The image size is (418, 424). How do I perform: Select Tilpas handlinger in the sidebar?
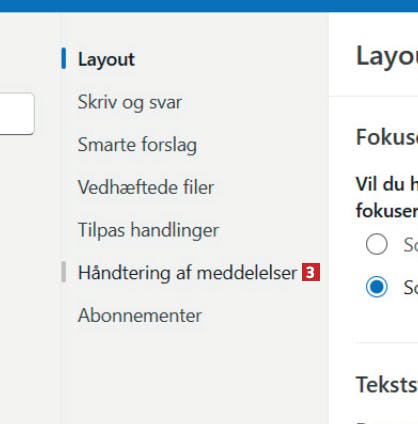click(x=148, y=230)
